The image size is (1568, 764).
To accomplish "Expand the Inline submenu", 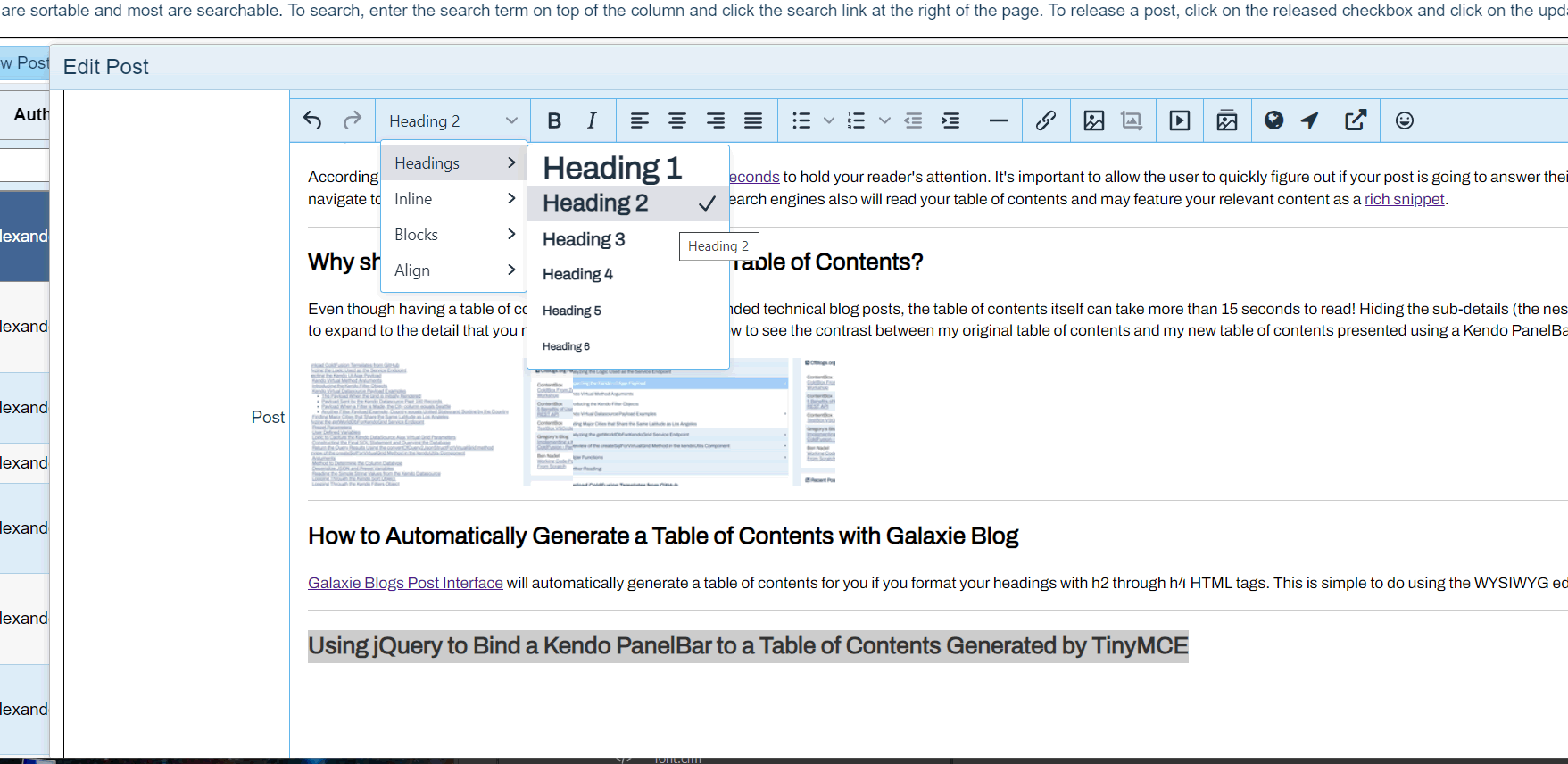I will tap(454, 198).
